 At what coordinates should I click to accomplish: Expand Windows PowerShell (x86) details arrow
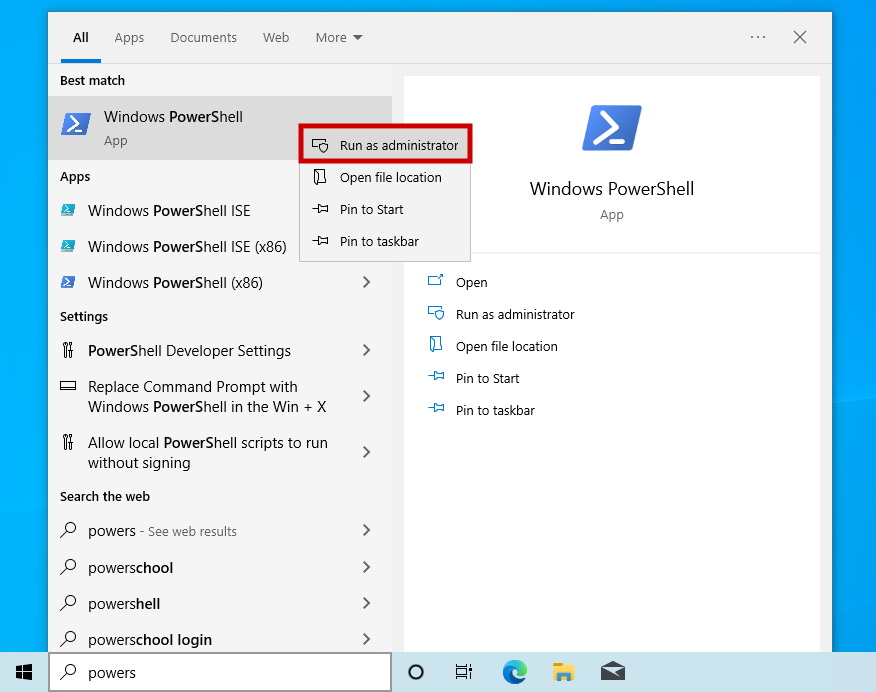tap(366, 283)
